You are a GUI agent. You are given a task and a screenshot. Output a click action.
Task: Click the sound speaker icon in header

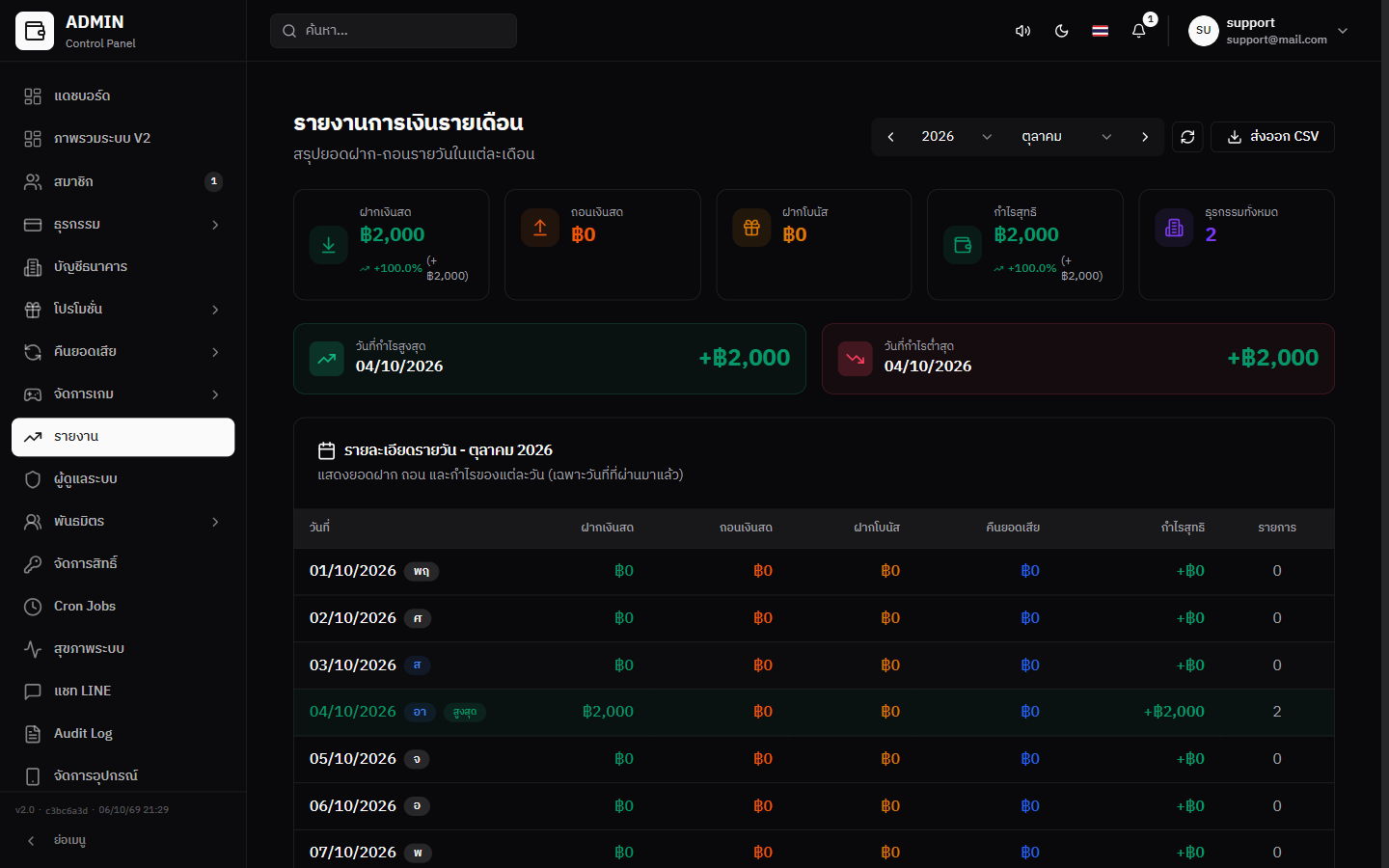(1022, 31)
